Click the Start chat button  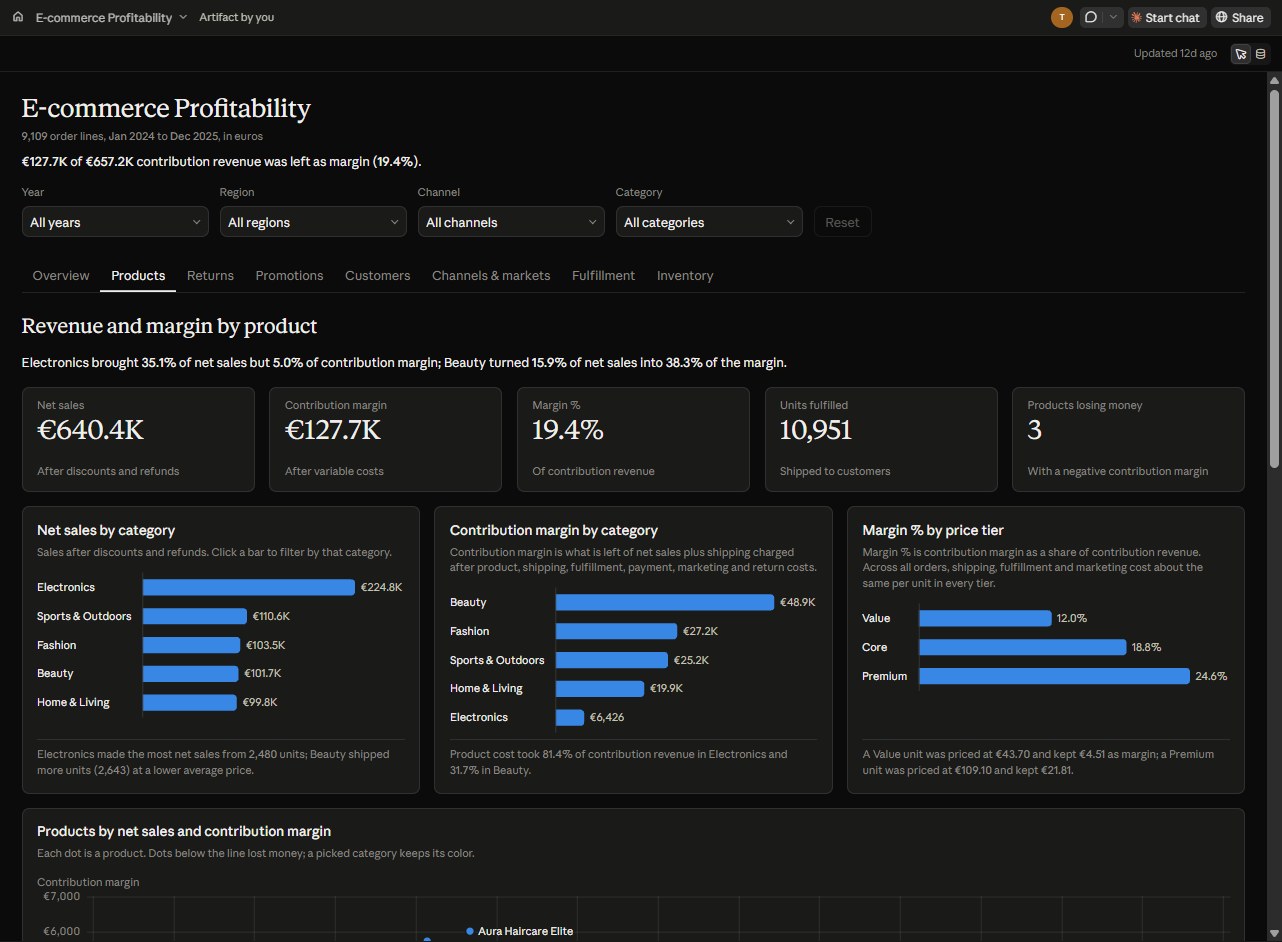pyautogui.click(x=1165, y=17)
